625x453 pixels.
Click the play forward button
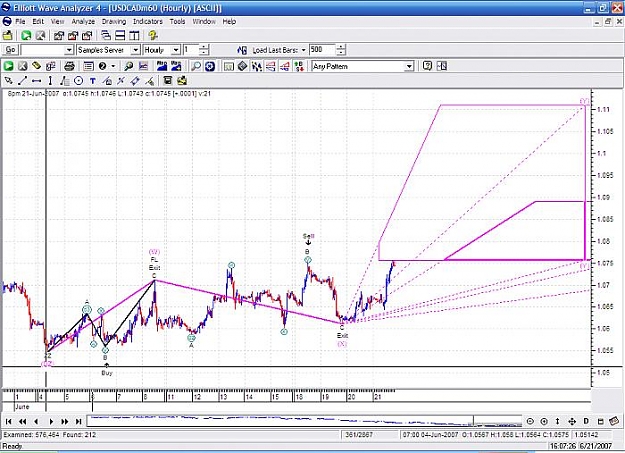tap(51, 421)
